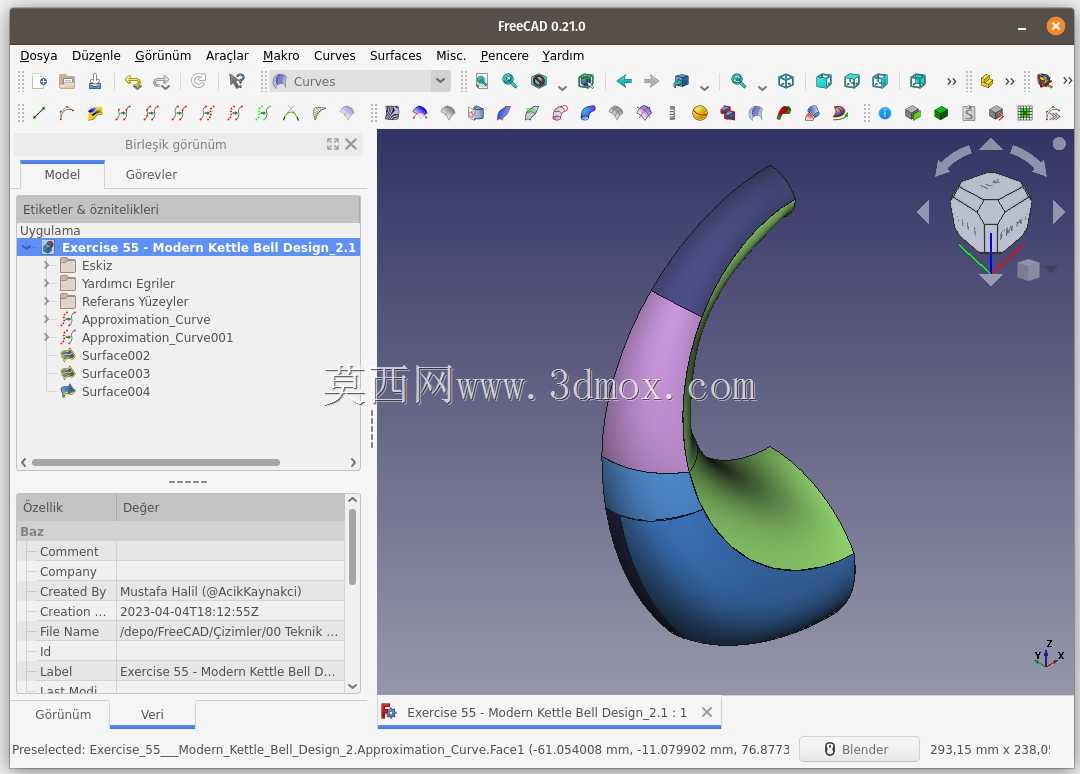Click the solid green cube icon
Screen dimensions: 1080x774
point(941,113)
